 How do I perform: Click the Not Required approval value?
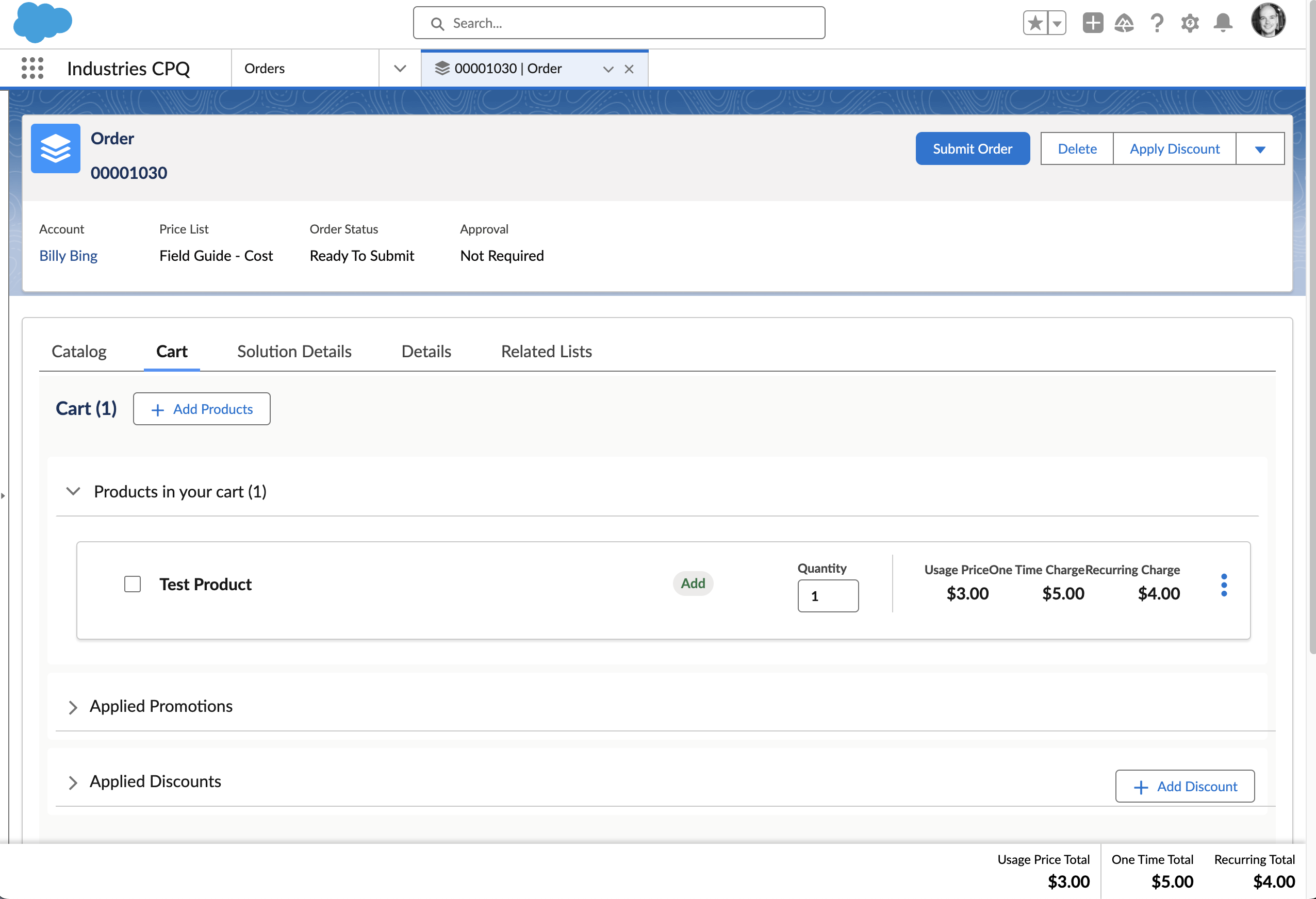[502, 255]
